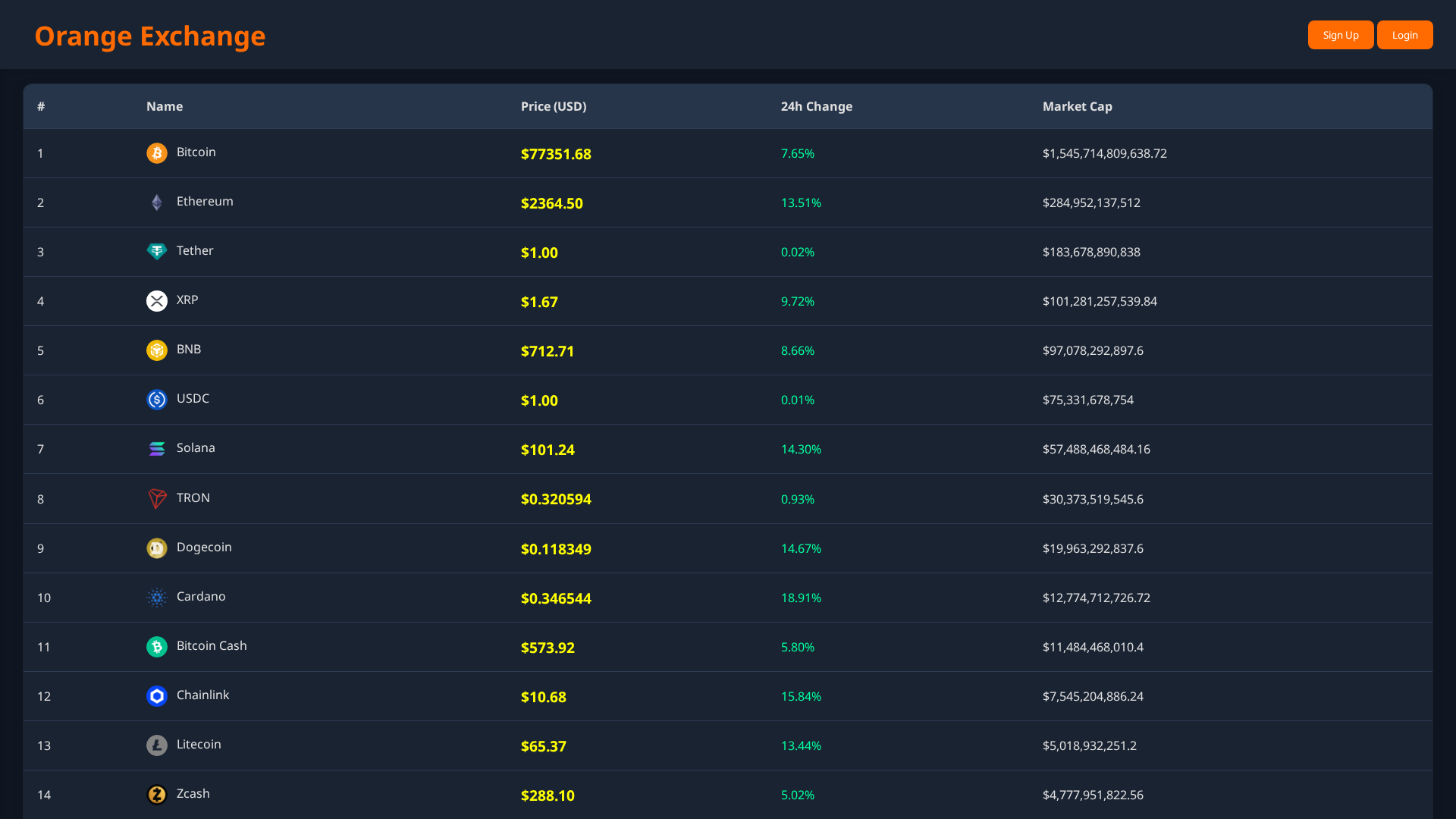Viewport: 1456px width, 819px height.
Task: Click the BNB coin icon
Action: (x=156, y=350)
